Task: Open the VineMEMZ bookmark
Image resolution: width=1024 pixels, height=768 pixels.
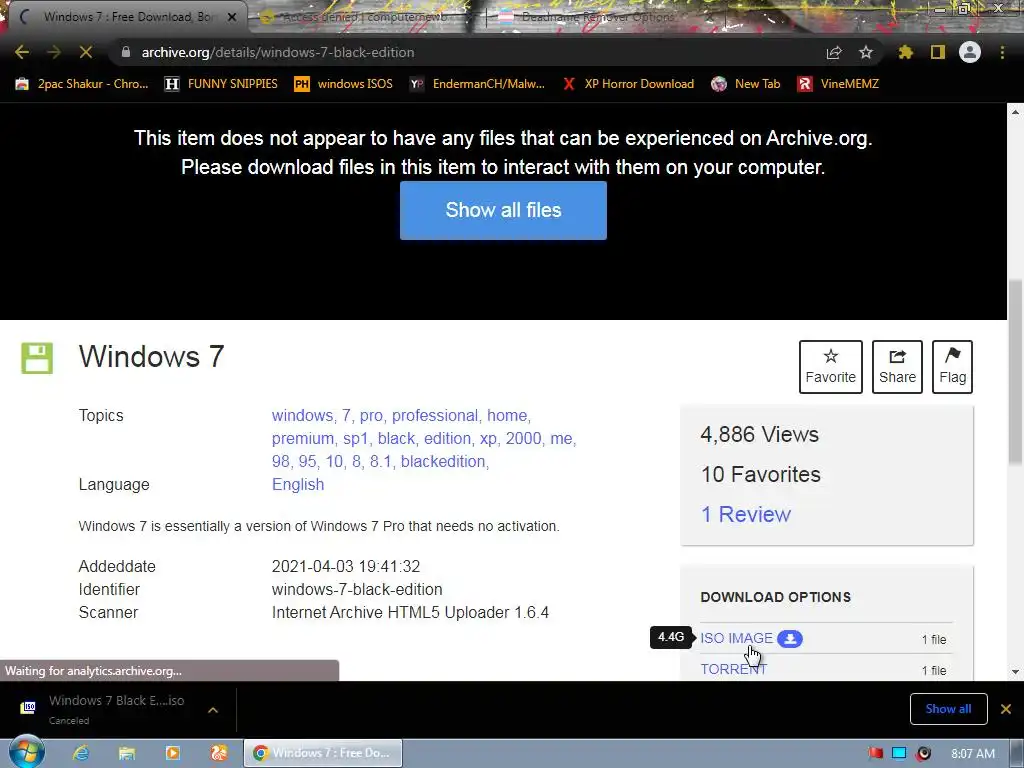Action: click(x=839, y=84)
